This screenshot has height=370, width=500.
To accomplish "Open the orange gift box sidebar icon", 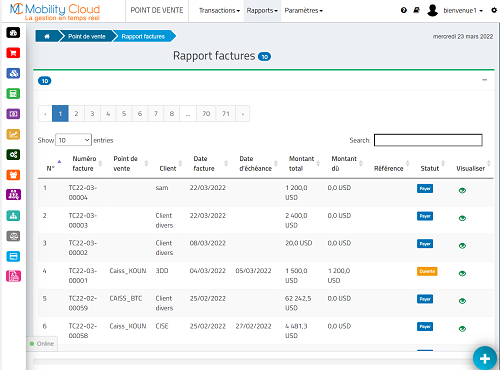I will 13,175.
